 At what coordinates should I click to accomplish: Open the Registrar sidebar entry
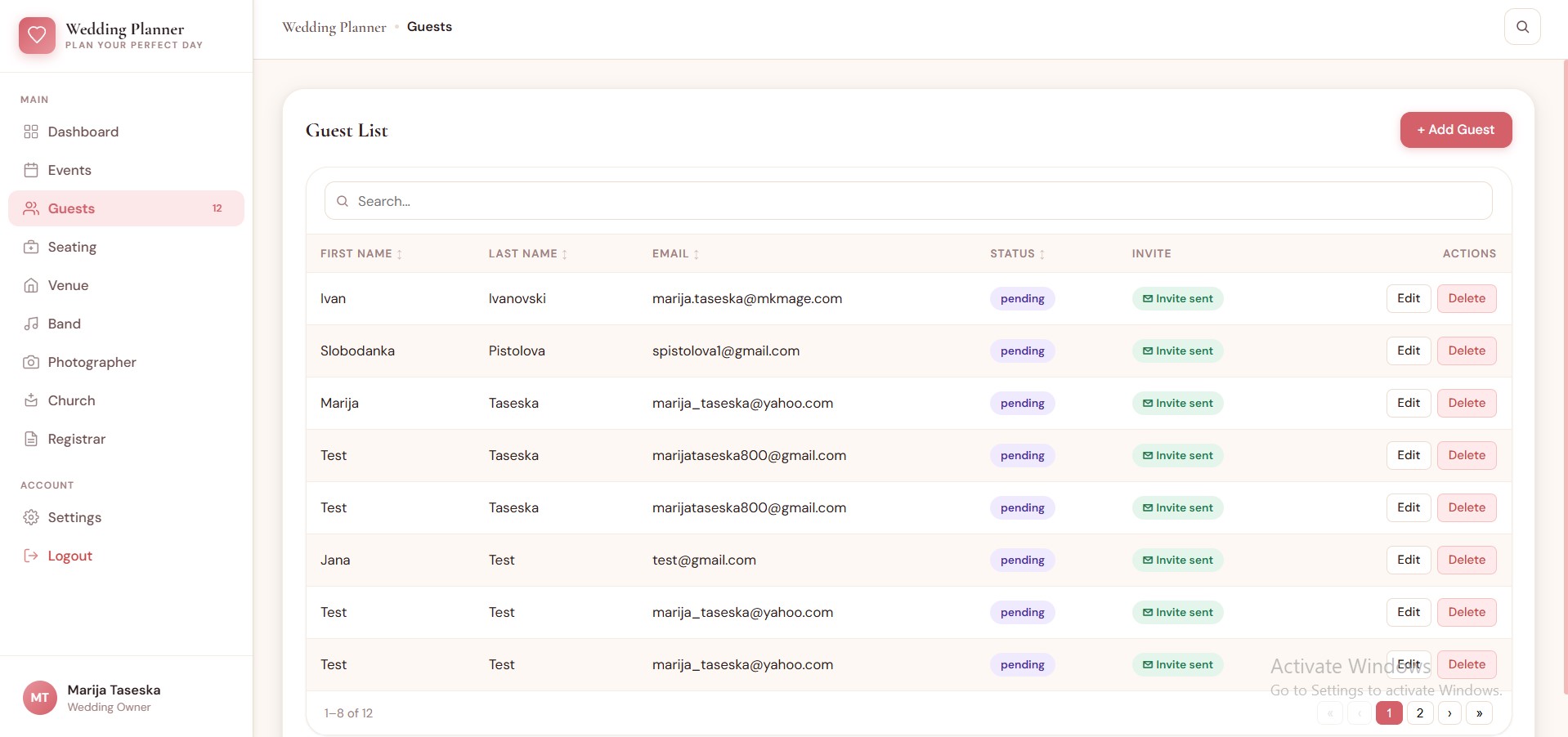[76, 439]
